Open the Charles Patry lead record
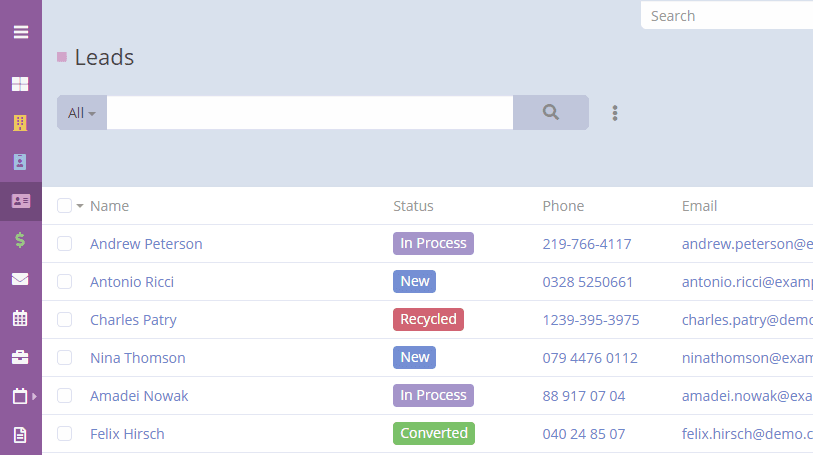 point(133,320)
